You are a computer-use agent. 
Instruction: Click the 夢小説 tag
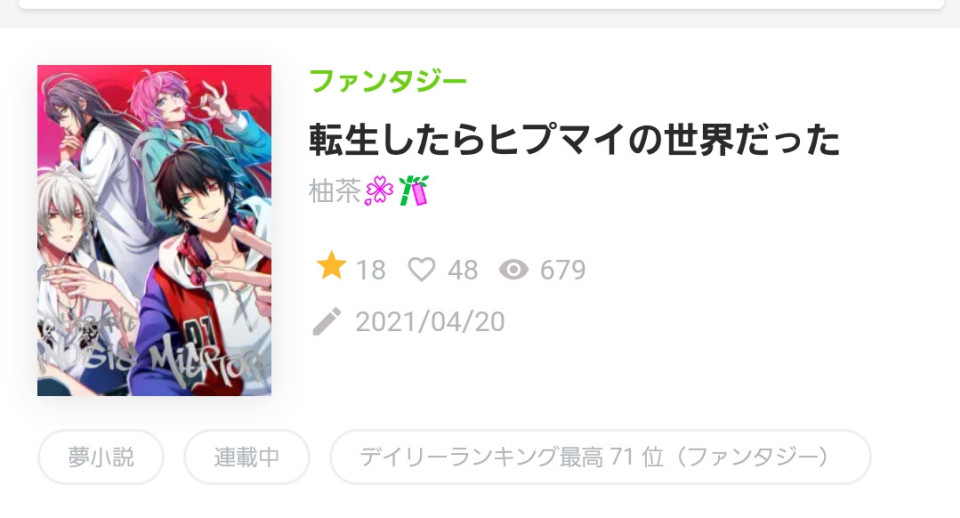coord(101,457)
